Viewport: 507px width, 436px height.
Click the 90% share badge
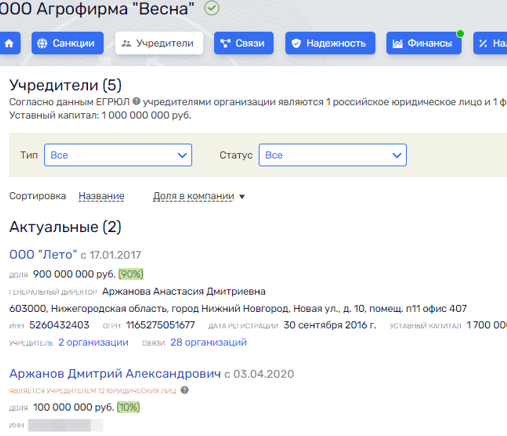(131, 274)
